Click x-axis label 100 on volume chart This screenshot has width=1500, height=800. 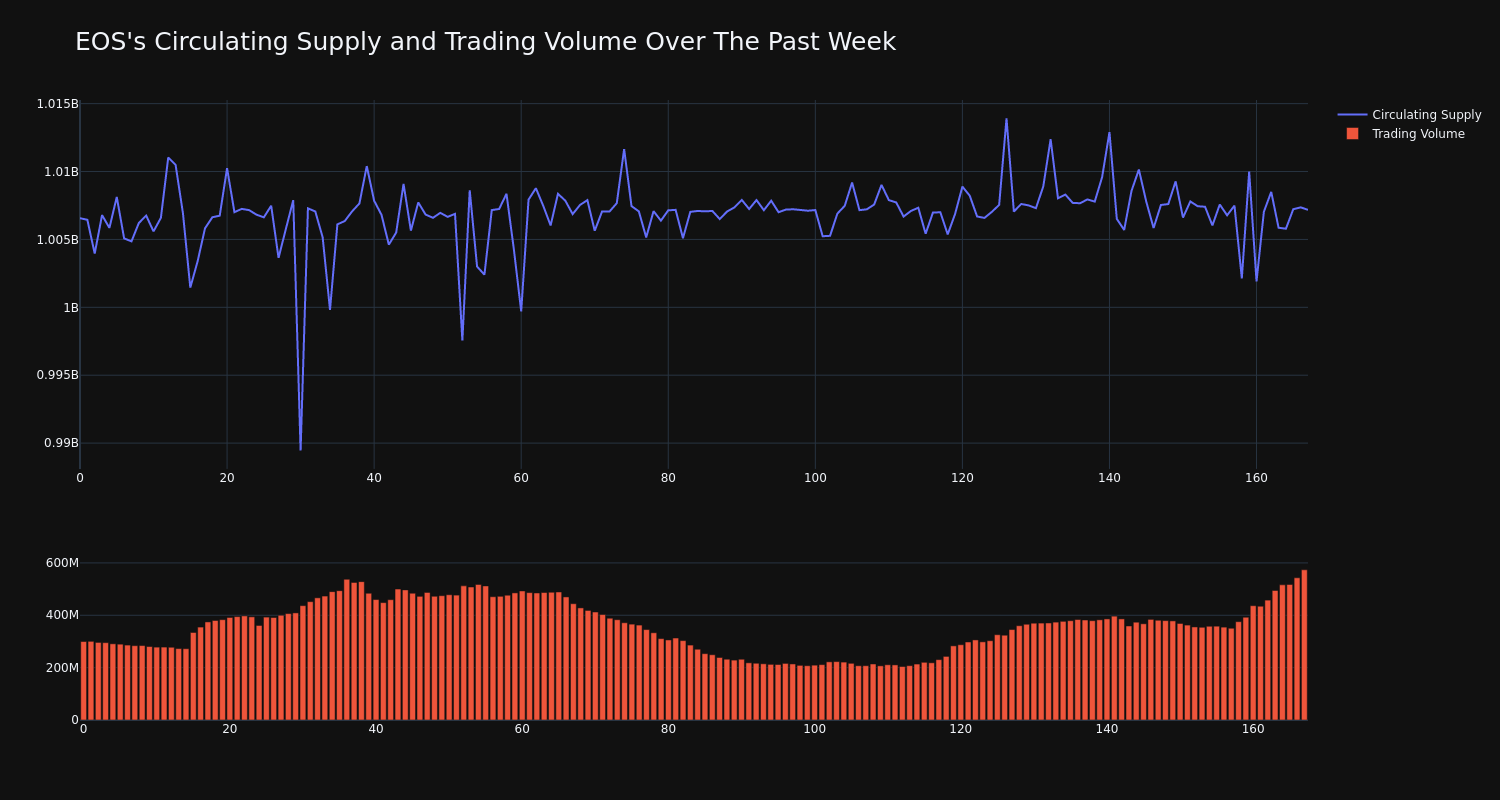(815, 729)
